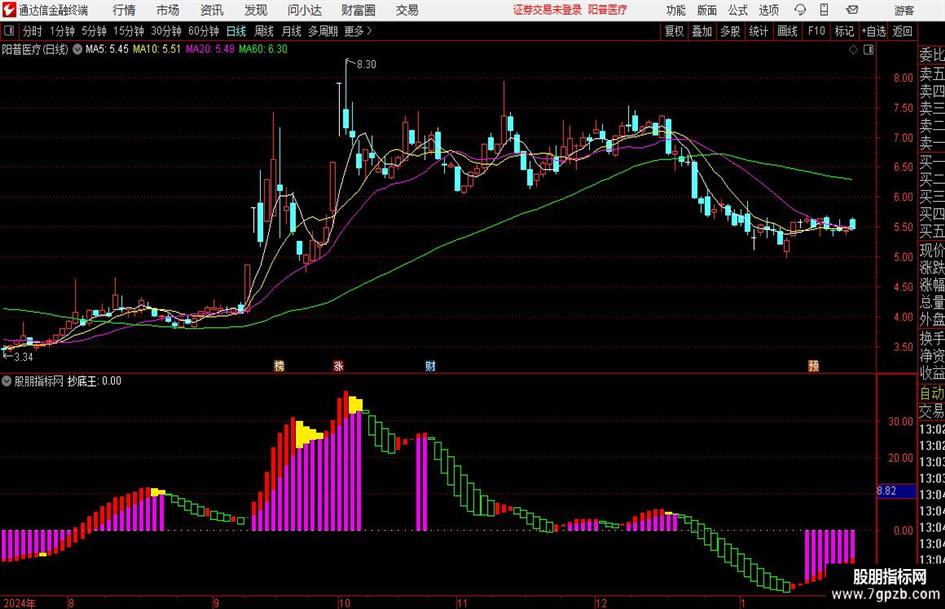Click the MA60: 6.30 value label

(x=263, y=49)
